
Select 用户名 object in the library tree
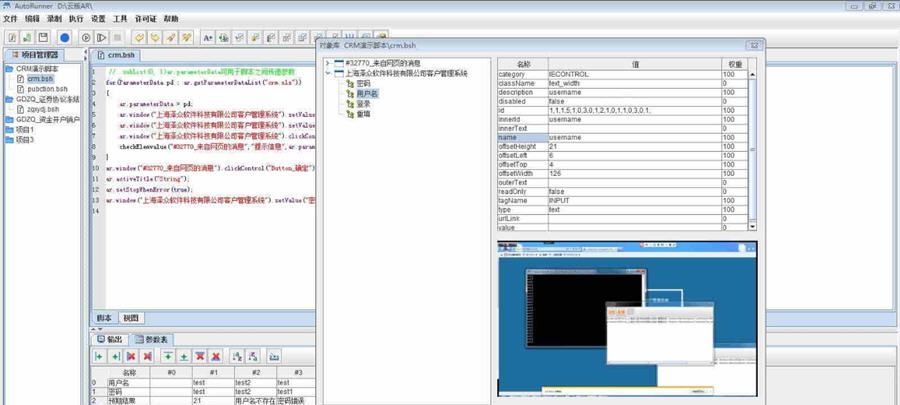368,94
